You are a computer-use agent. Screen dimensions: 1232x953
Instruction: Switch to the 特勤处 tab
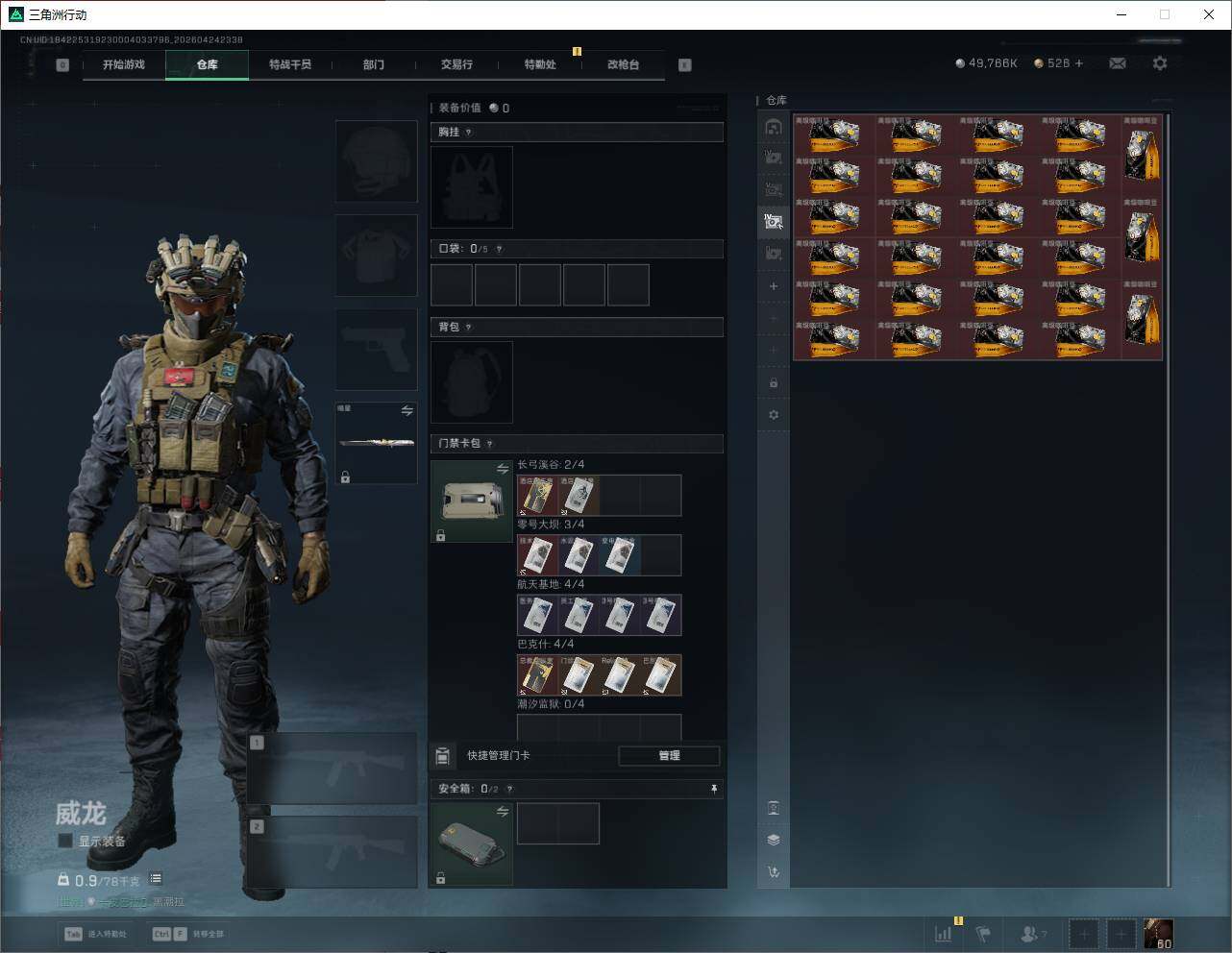tap(540, 64)
